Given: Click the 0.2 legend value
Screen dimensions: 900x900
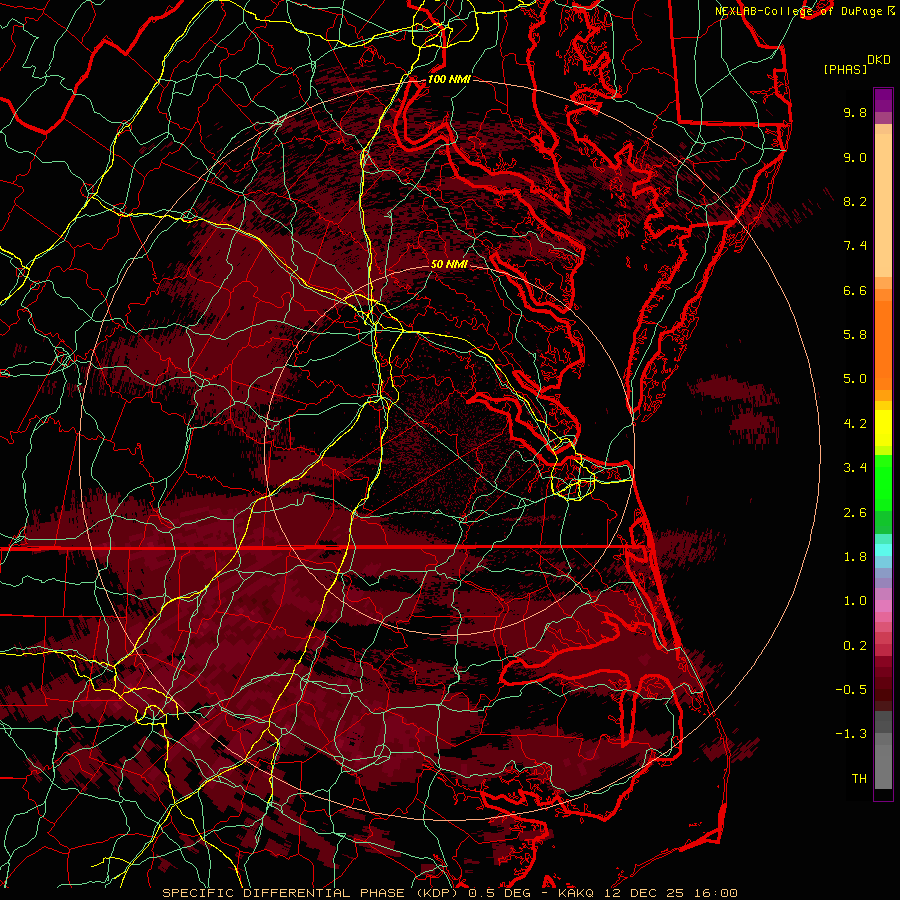Looking at the screenshot, I should tap(855, 646).
